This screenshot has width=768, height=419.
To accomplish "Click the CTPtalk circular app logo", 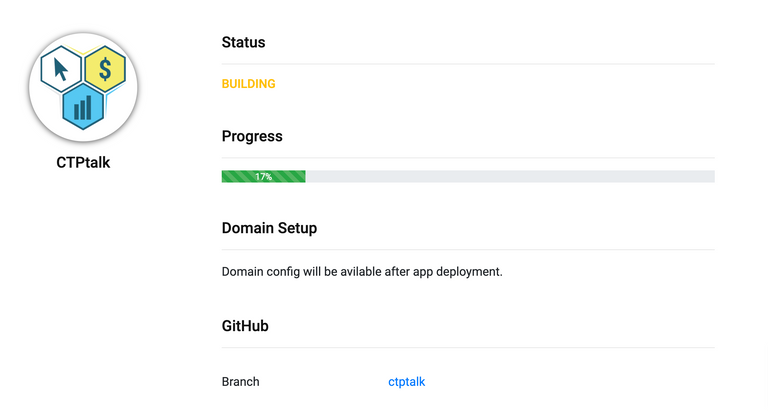I will (83, 87).
